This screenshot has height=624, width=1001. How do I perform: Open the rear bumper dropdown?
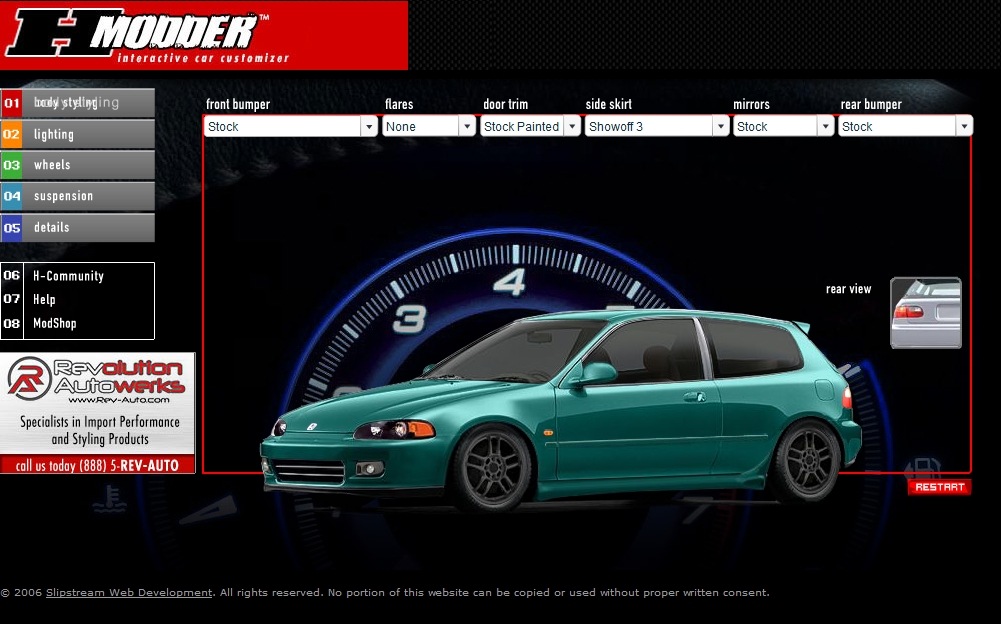tap(964, 127)
